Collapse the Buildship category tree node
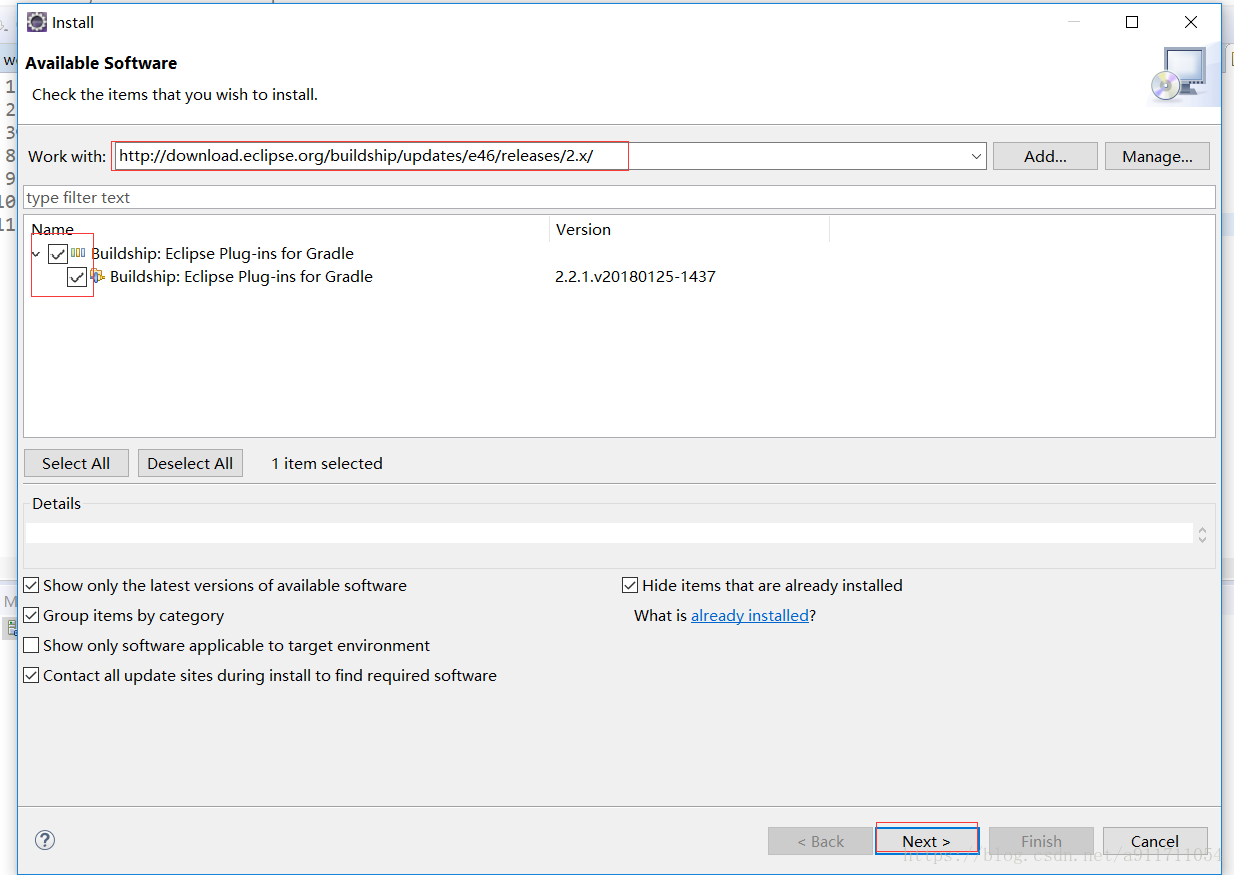The width and height of the screenshot is (1234, 875). pyautogui.click(x=36, y=254)
